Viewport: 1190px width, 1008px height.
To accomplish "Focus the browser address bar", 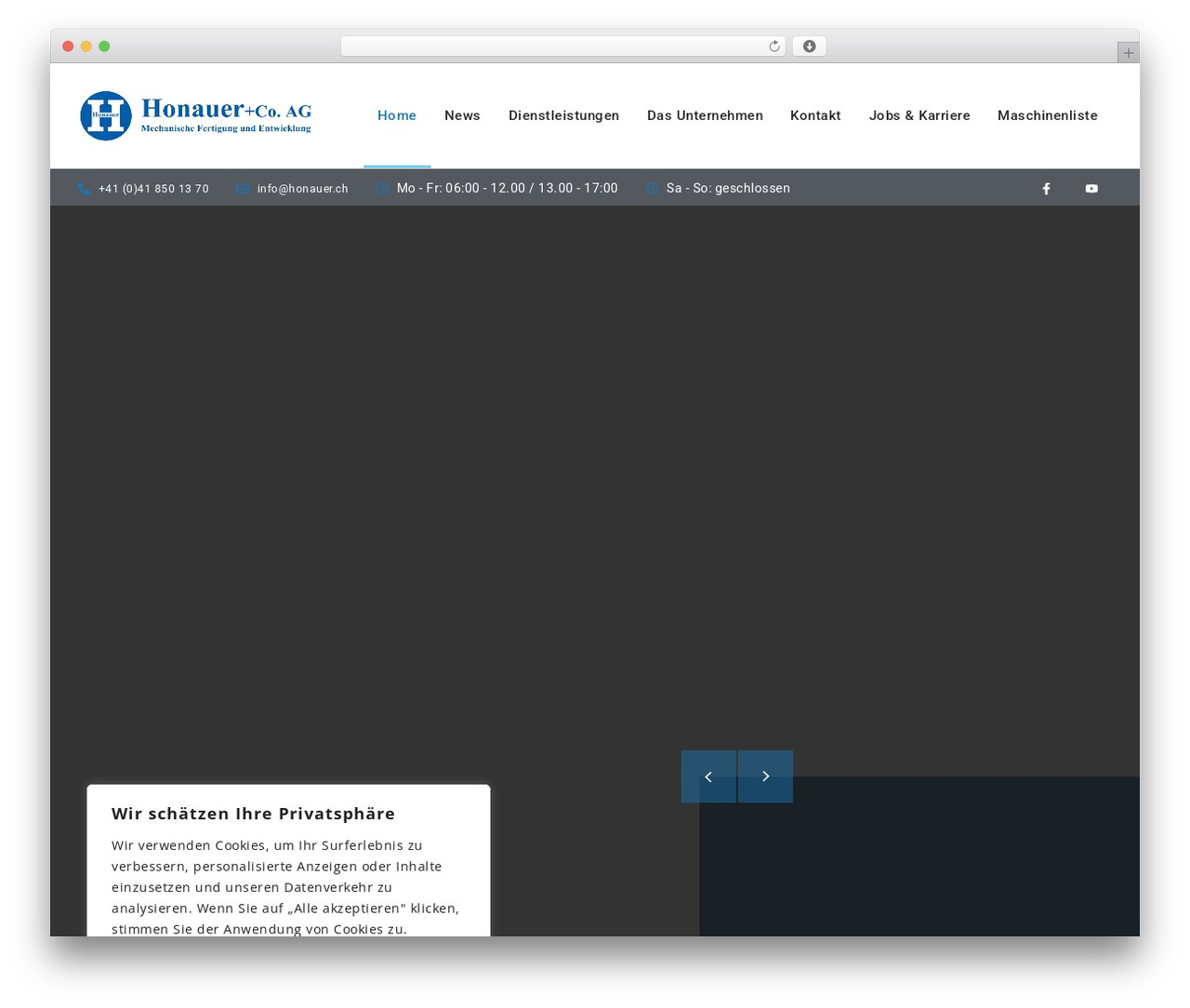I will tap(562, 46).
